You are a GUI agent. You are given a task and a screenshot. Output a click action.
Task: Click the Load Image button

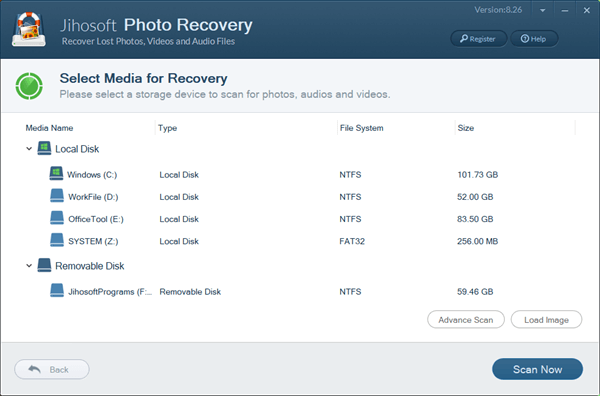pyautogui.click(x=546, y=319)
